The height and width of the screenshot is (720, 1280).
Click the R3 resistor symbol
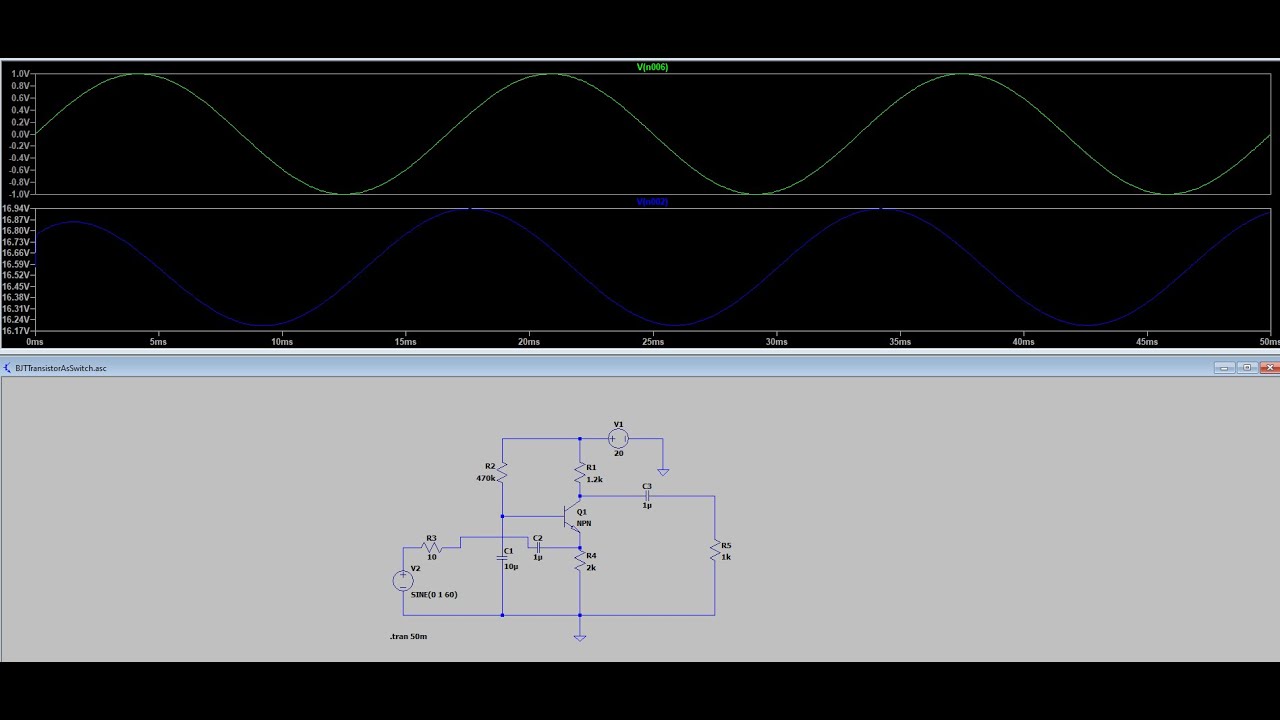pyautogui.click(x=432, y=548)
